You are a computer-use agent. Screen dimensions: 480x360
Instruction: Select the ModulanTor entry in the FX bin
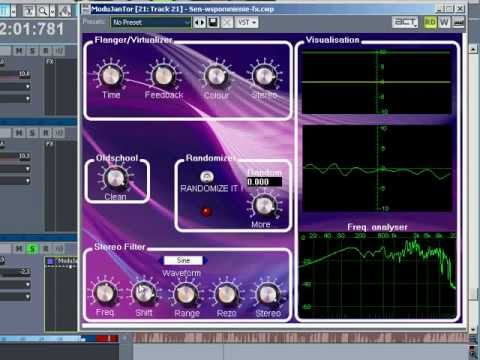62,261
